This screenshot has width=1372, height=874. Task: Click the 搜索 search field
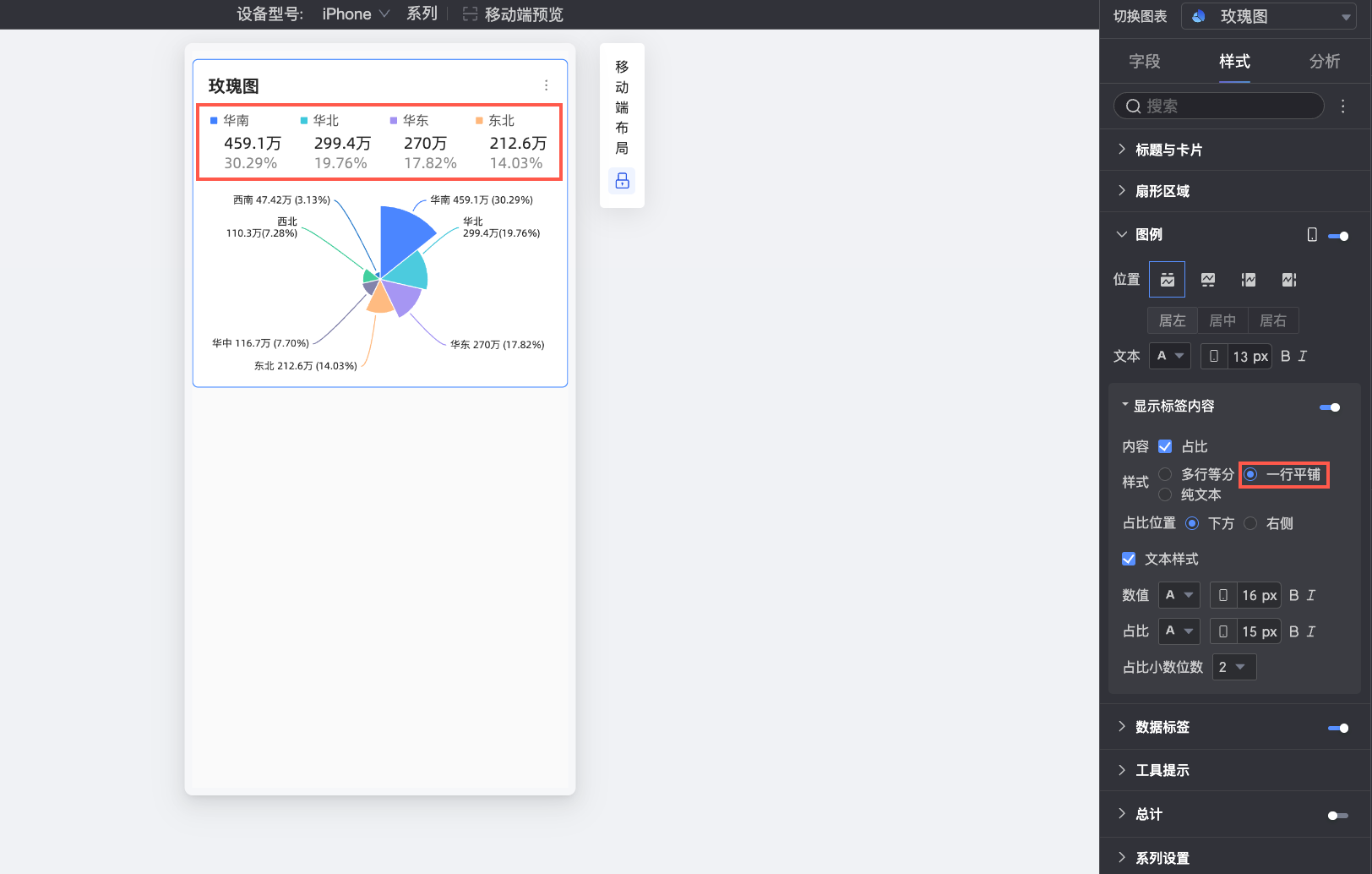tap(1218, 106)
